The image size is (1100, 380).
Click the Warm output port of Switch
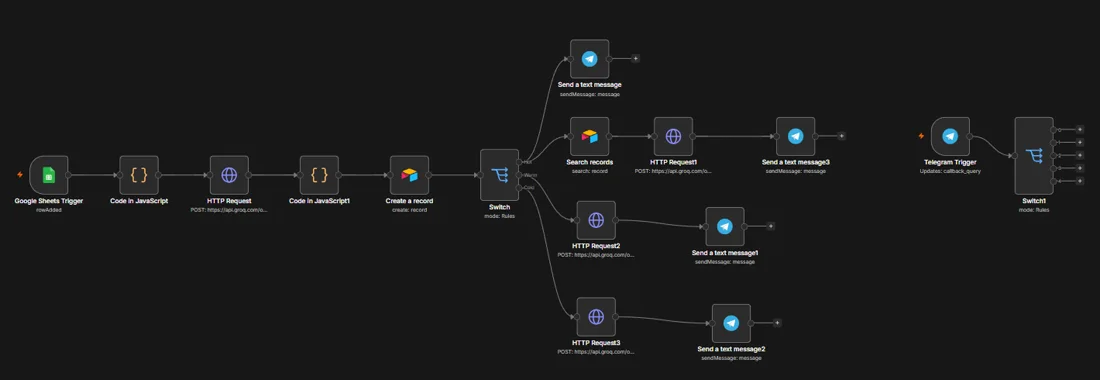pyautogui.click(x=519, y=175)
